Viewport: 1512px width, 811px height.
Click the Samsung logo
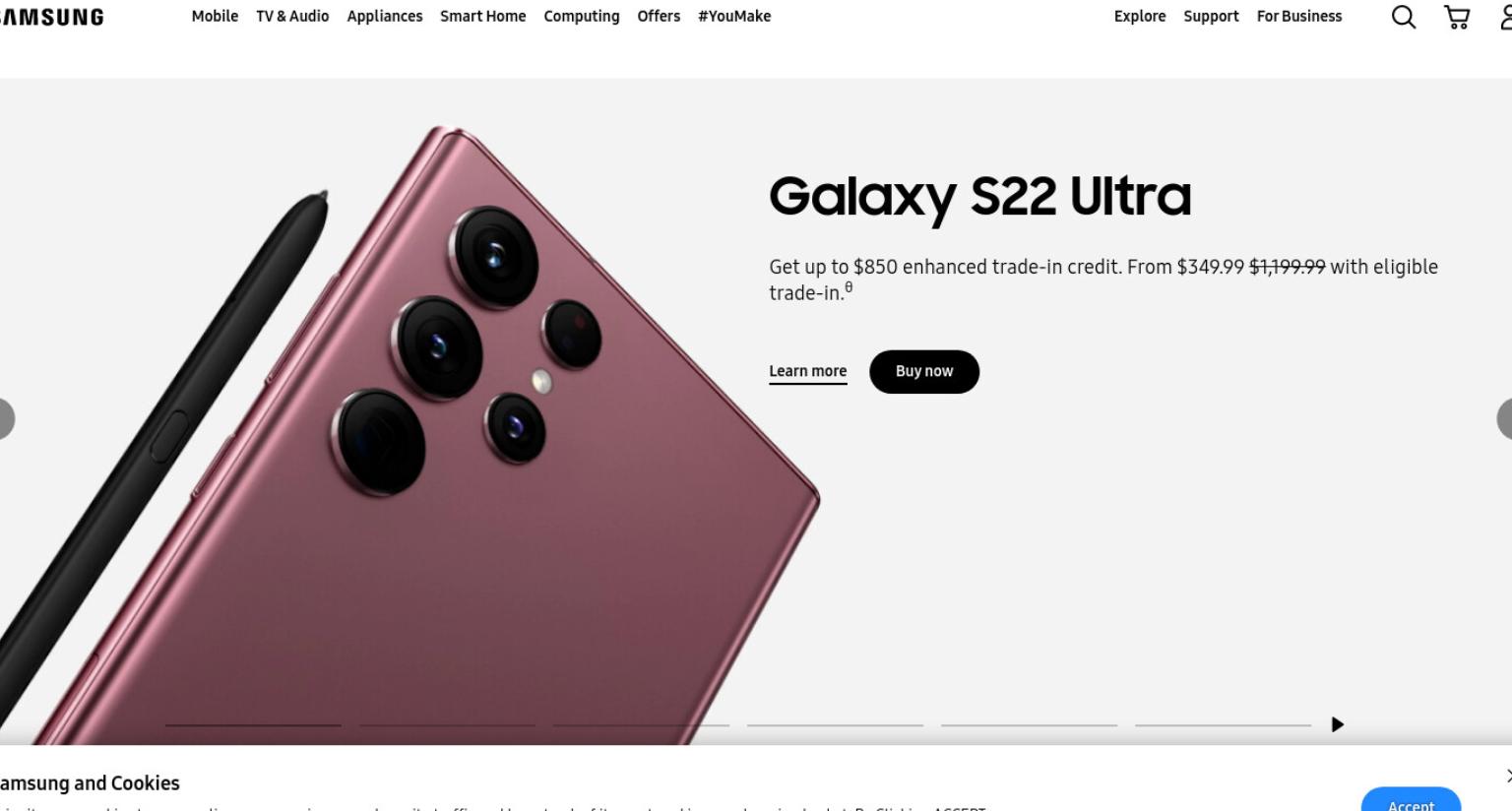[x=50, y=17]
